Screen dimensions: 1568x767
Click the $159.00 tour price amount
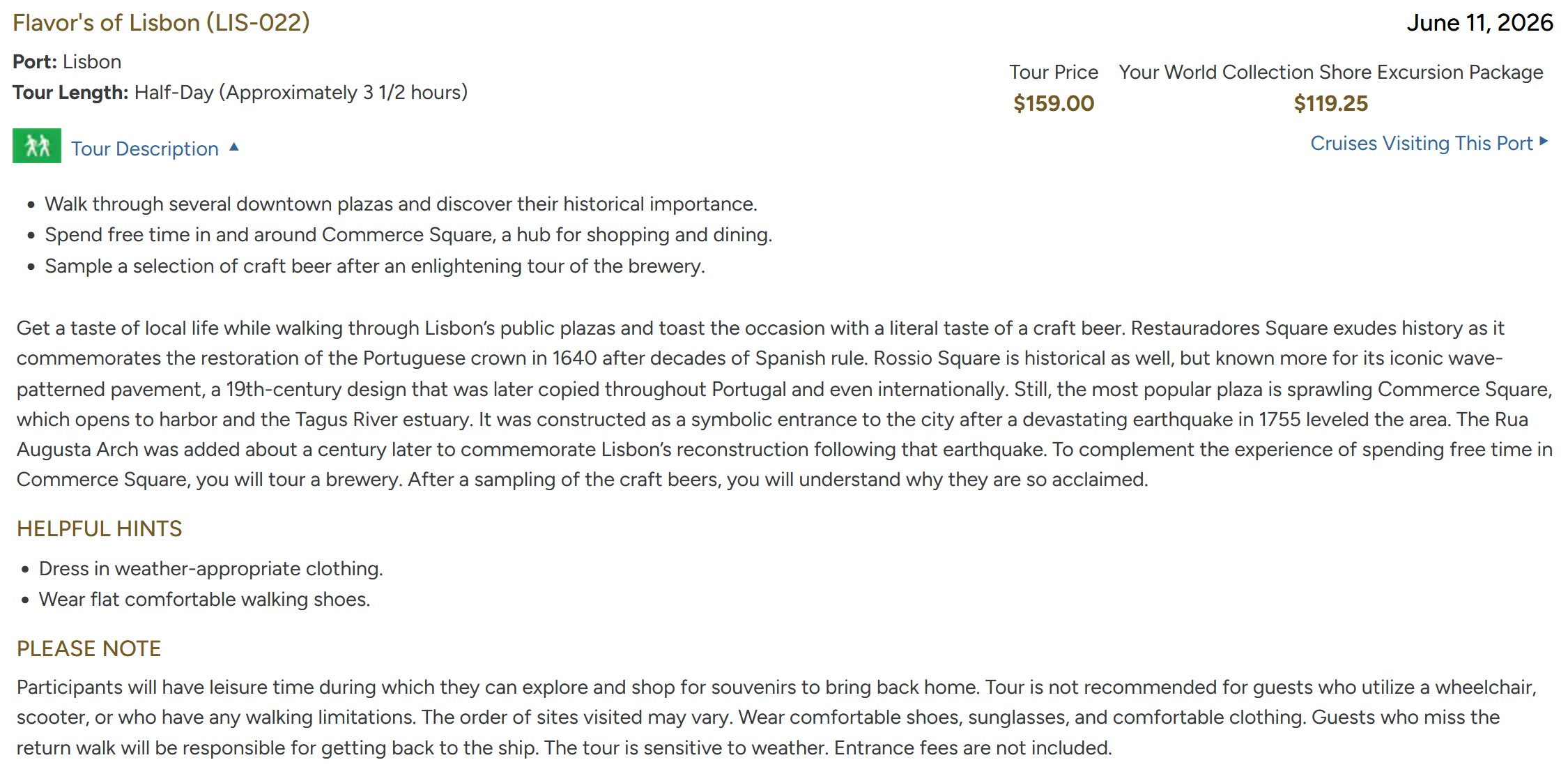pos(1053,103)
